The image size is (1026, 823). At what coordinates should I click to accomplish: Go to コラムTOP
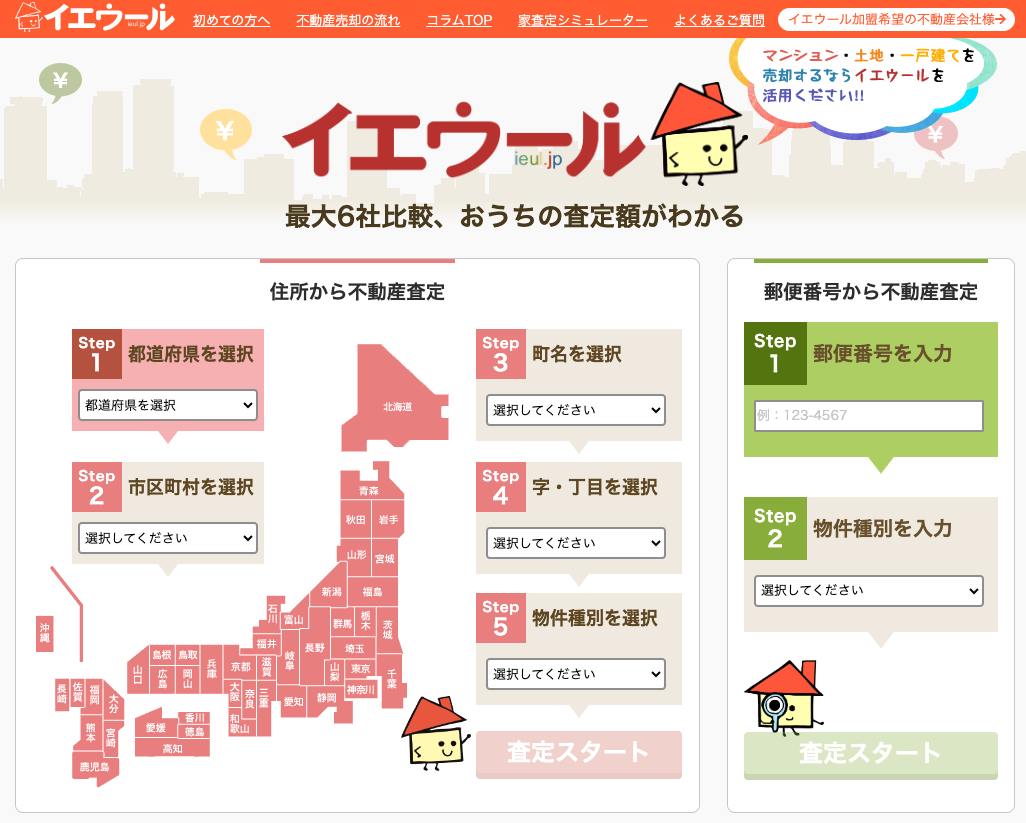(x=459, y=20)
